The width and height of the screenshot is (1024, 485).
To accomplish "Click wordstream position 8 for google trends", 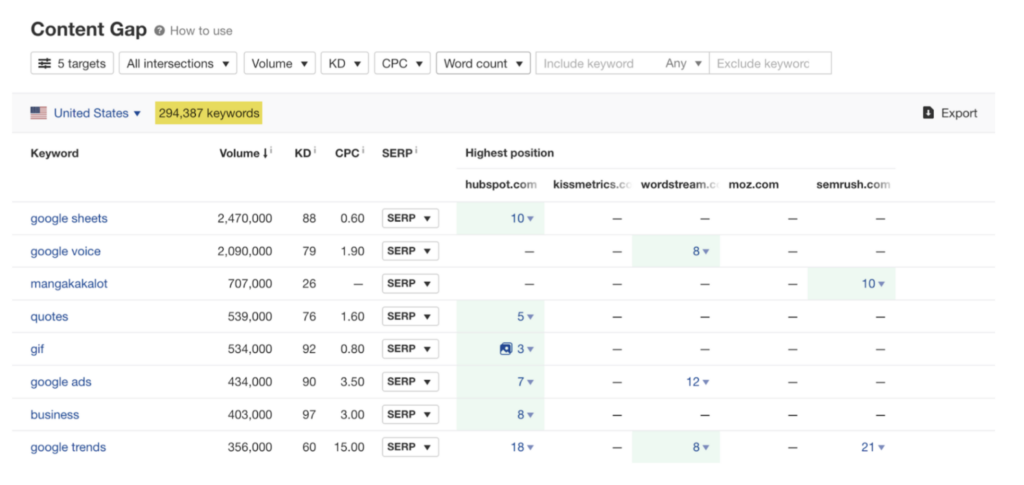I will point(701,447).
